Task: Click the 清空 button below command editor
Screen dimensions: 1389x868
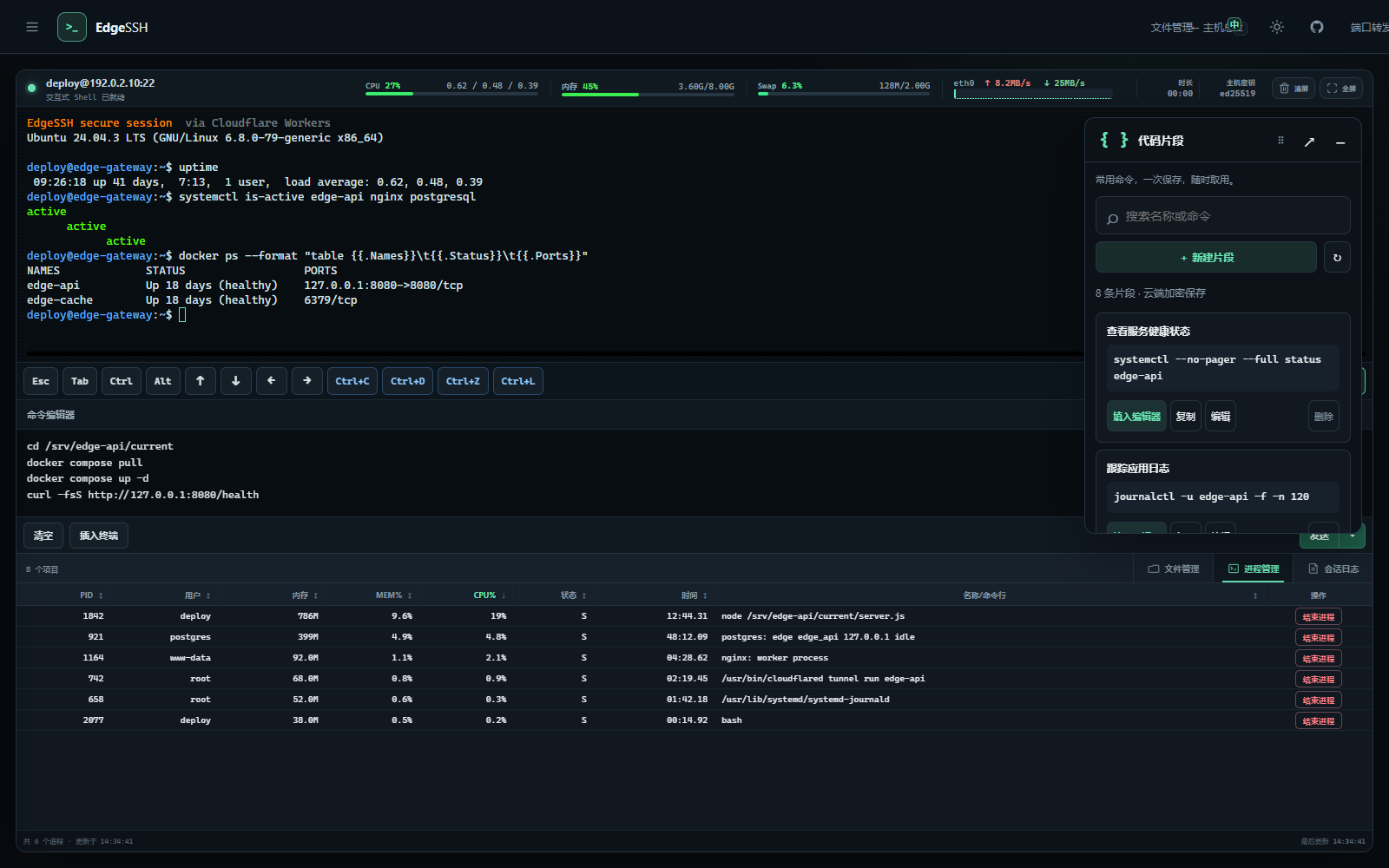Action: pos(43,536)
